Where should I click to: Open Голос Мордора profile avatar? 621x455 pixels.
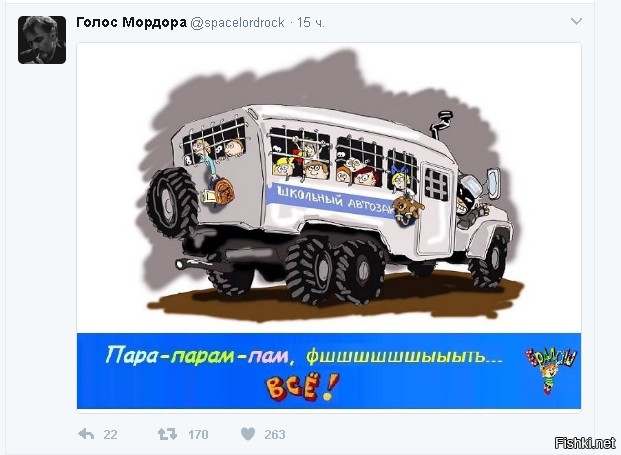click(42, 40)
